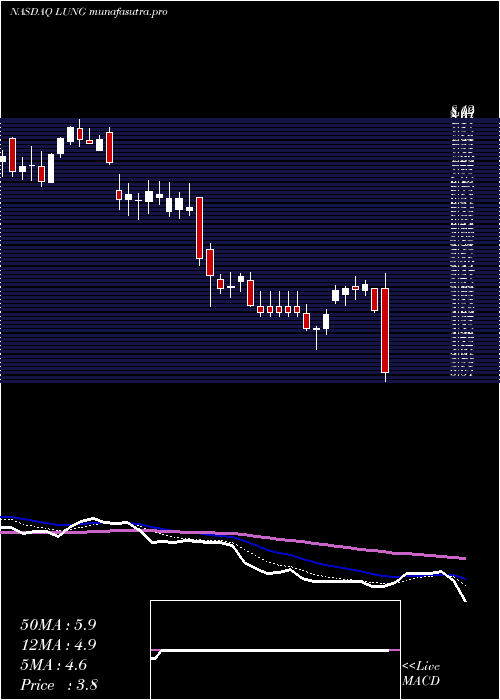Click the <<Live MACD label
The width and height of the screenshot is (500, 700).
point(421,674)
